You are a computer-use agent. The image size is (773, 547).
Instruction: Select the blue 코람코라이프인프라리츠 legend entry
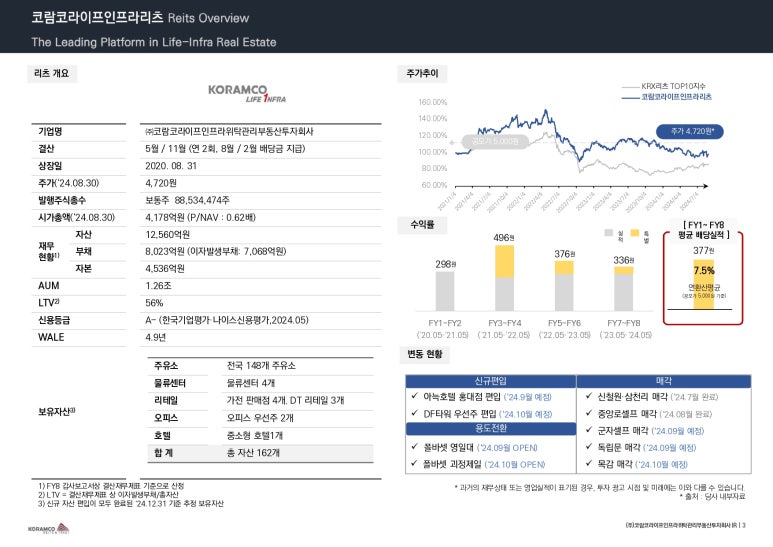pos(667,97)
